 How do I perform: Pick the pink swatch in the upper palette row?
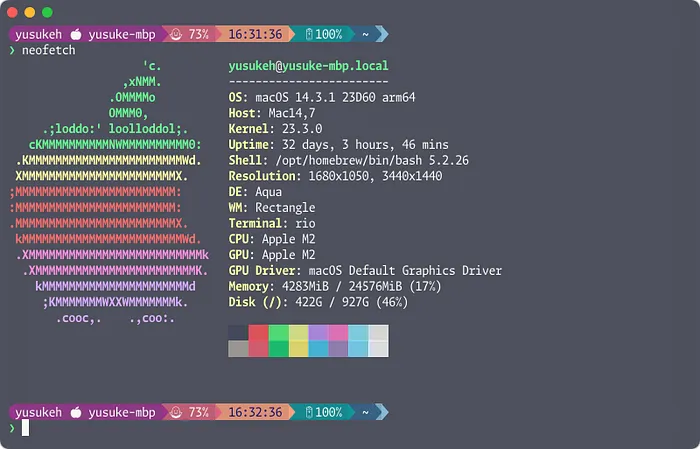coord(338,333)
